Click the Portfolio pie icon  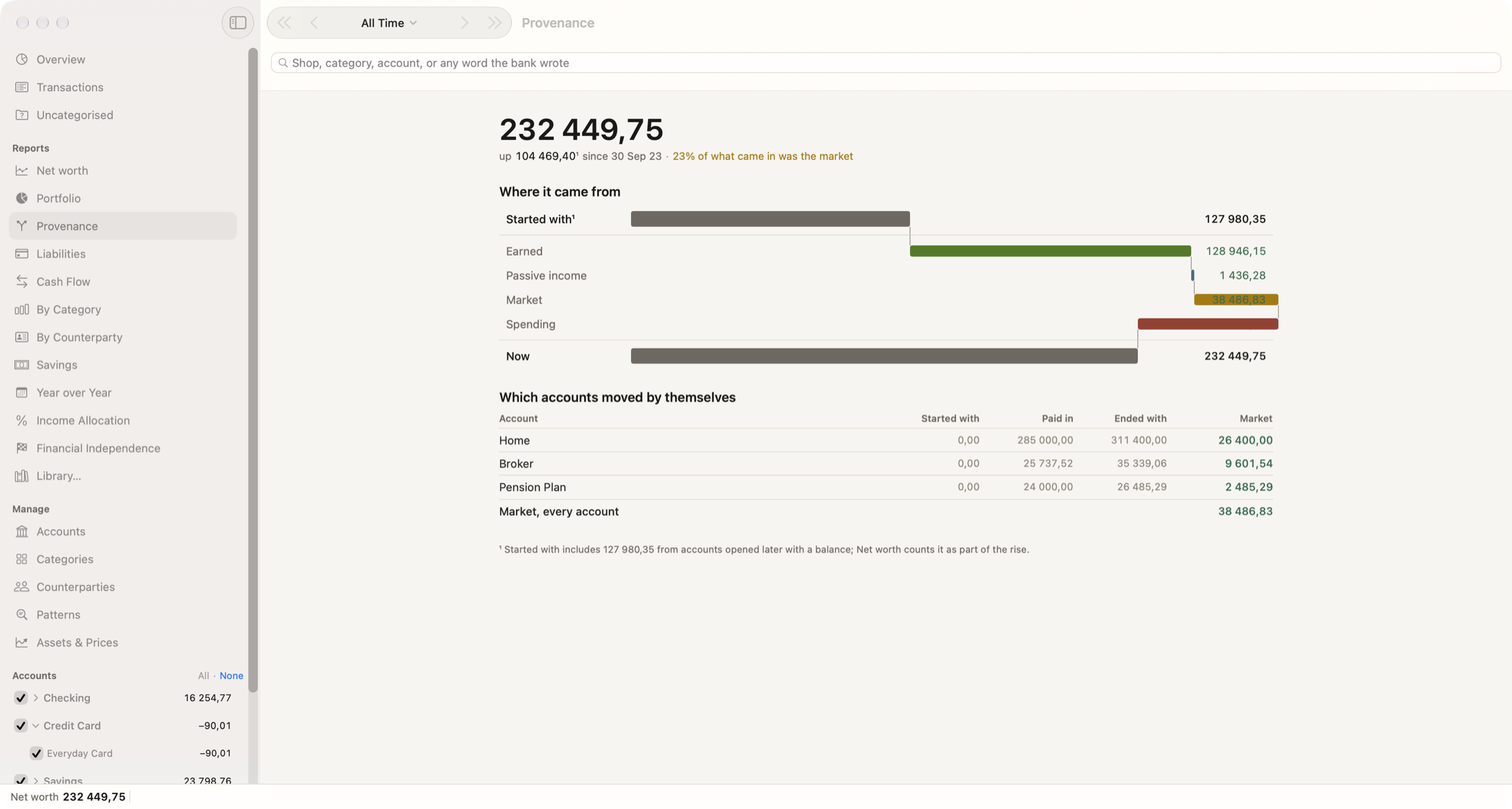click(x=22, y=198)
